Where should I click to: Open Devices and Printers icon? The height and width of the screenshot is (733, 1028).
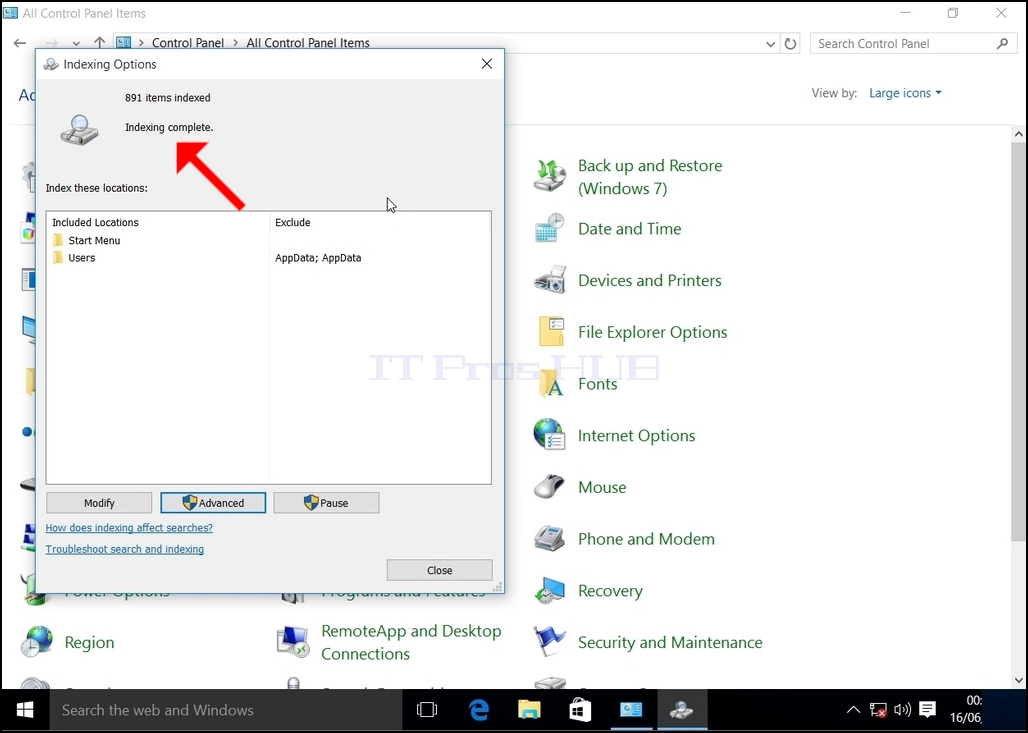point(549,280)
